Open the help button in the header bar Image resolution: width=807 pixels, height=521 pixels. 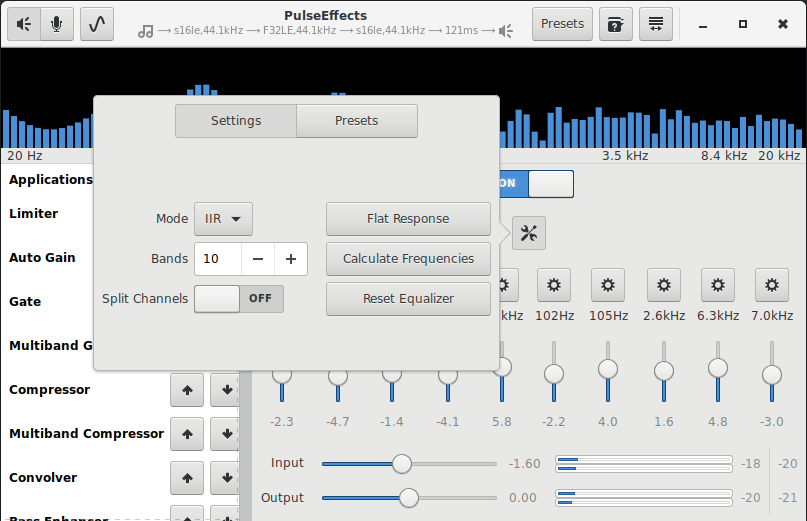tap(616, 24)
